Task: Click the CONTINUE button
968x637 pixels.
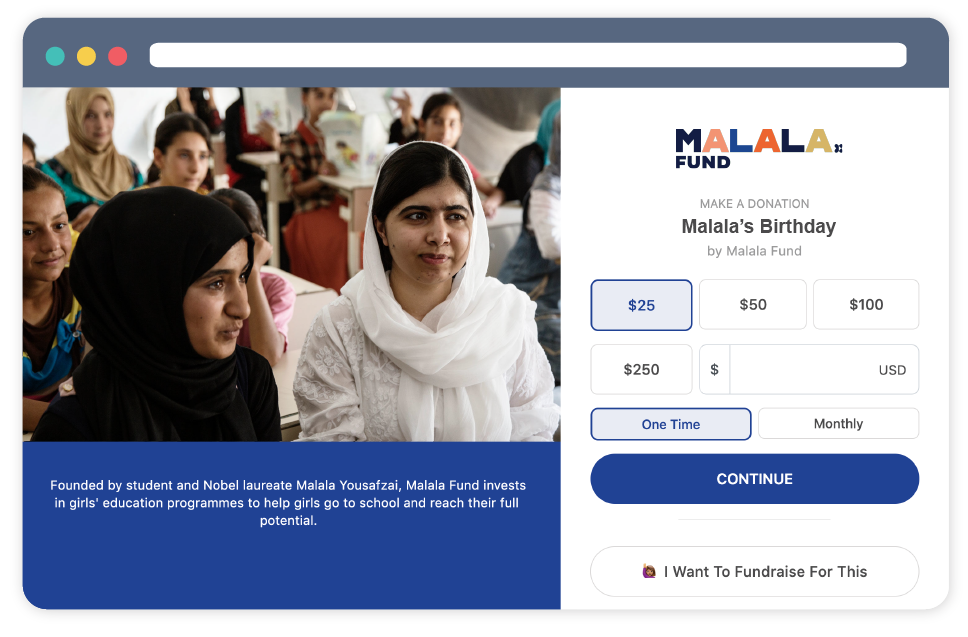Action: [x=754, y=479]
